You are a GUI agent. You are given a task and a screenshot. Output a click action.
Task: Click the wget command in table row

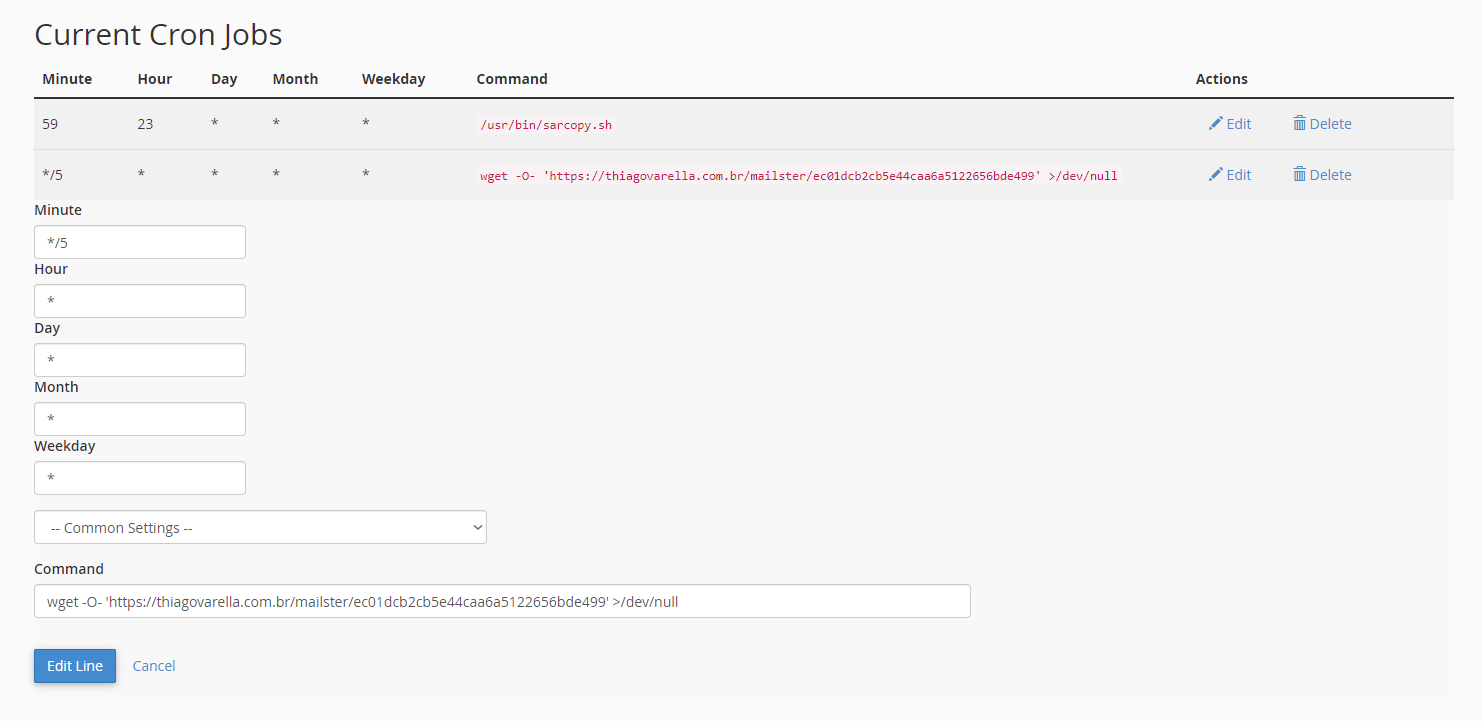click(798, 175)
